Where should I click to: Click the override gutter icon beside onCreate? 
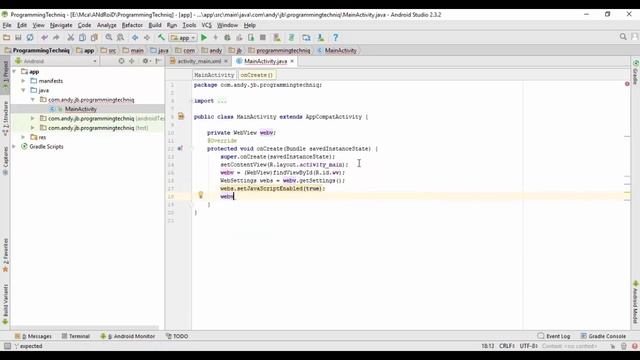(x=180, y=149)
